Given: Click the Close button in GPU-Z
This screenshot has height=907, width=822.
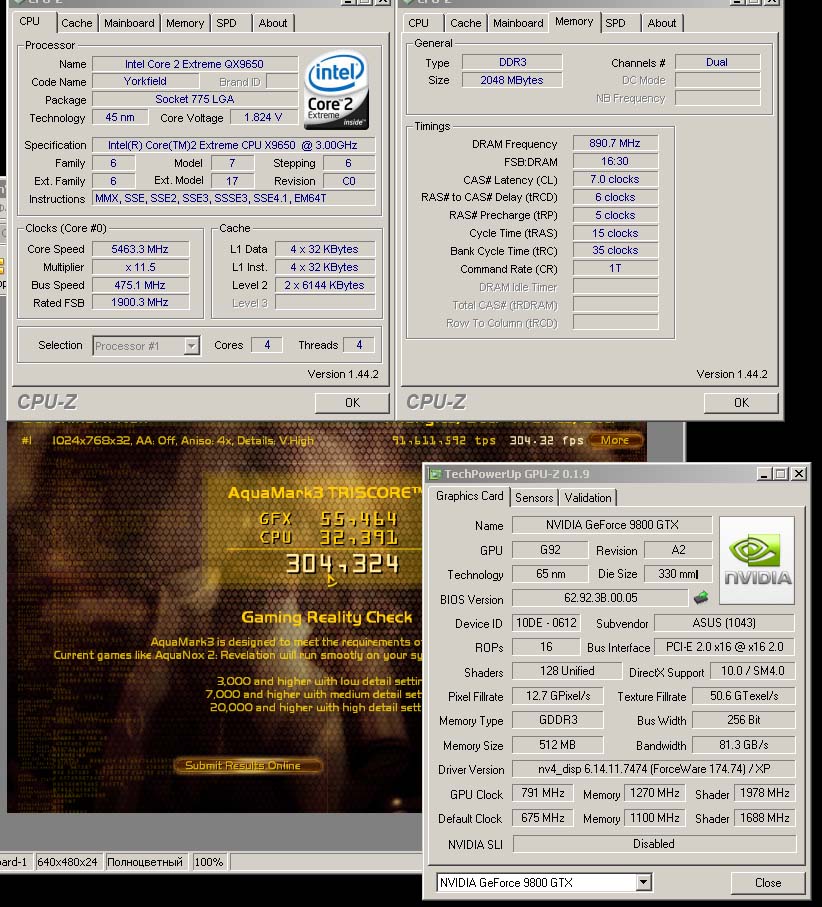Looking at the screenshot, I should tap(768, 883).
